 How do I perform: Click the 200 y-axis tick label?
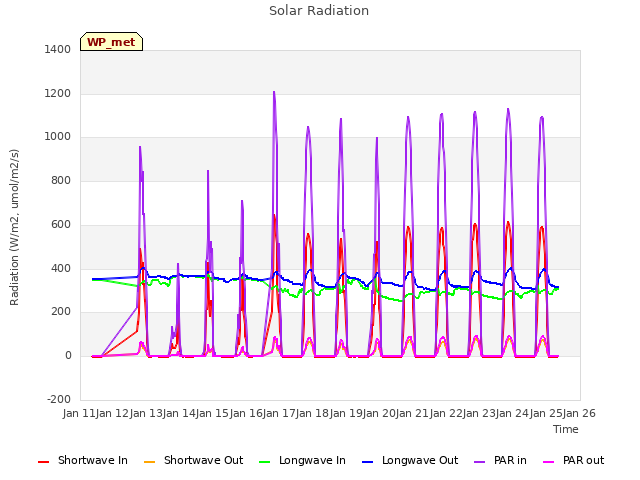(x=61, y=312)
